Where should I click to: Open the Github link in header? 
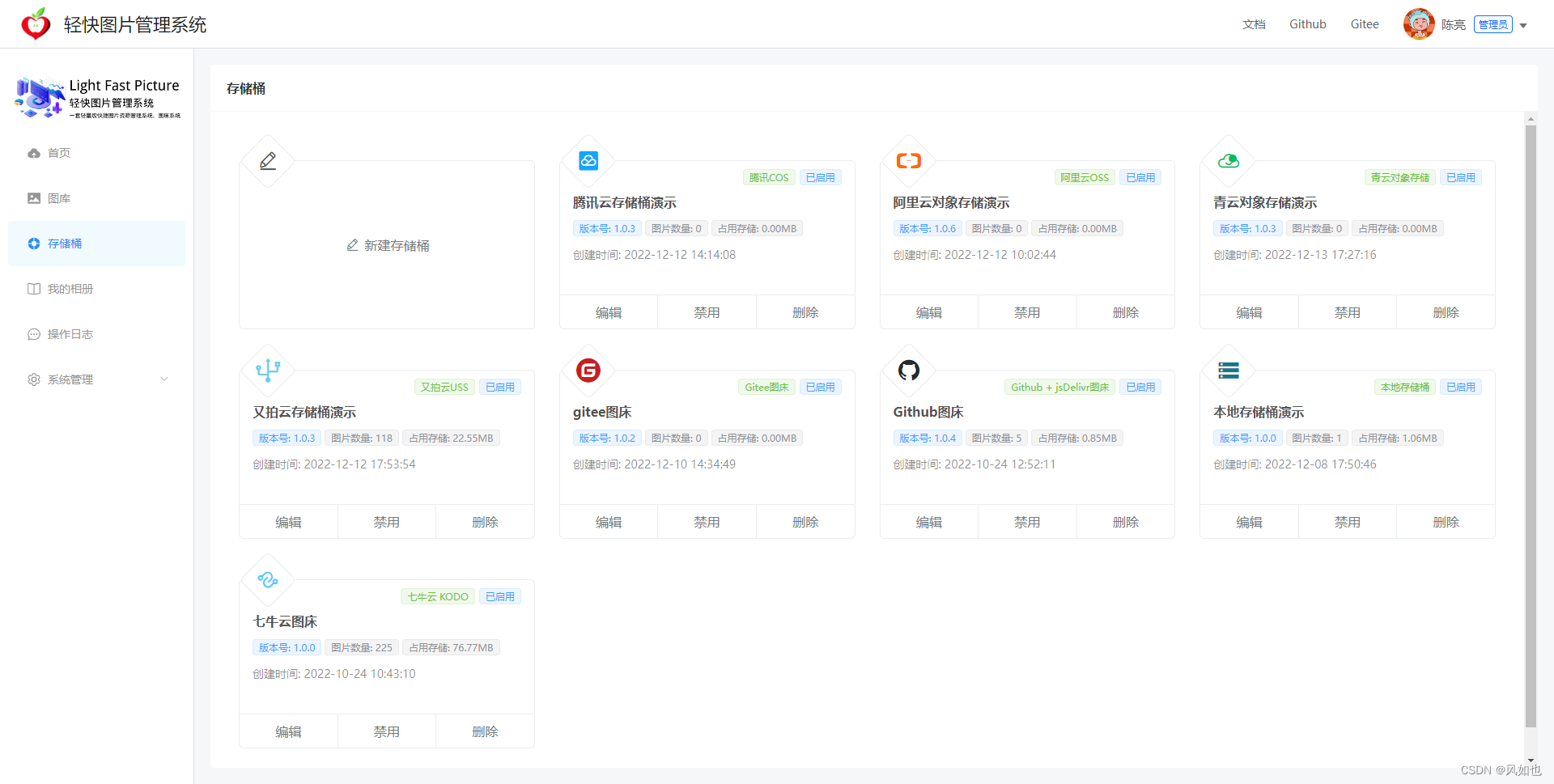point(1308,24)
